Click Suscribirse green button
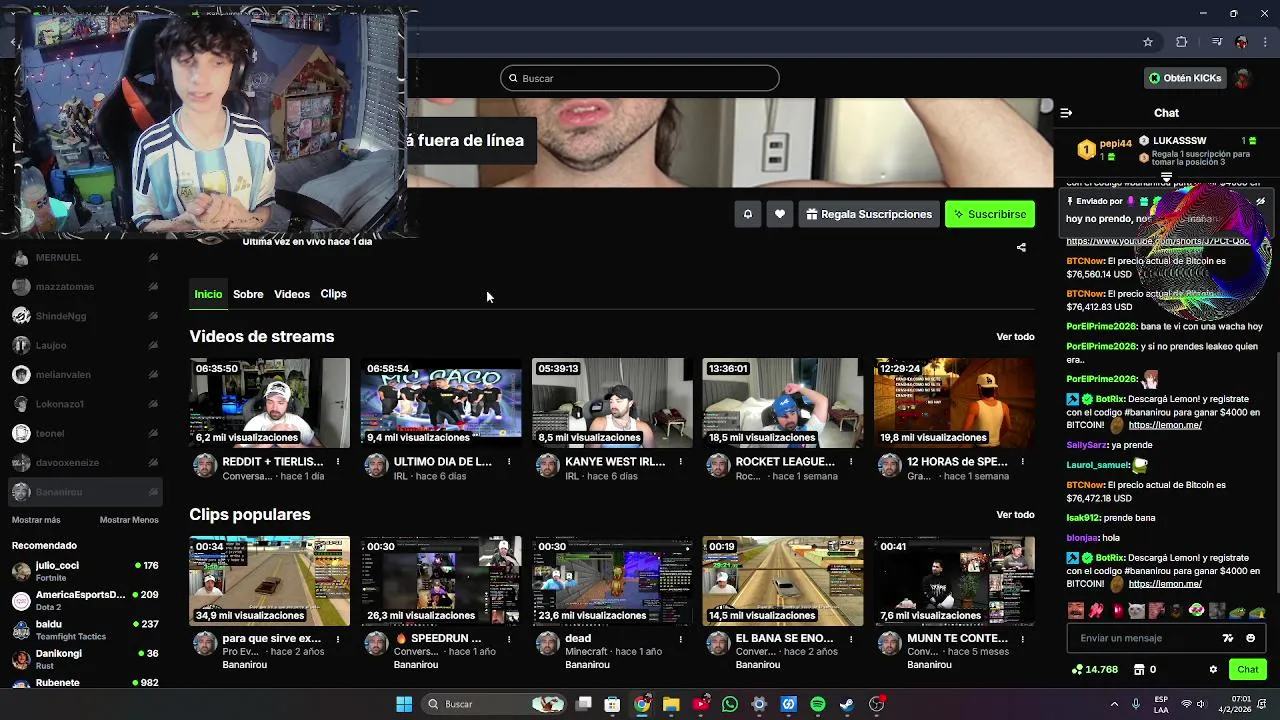 pyautogui.click(x=990, y=214)
